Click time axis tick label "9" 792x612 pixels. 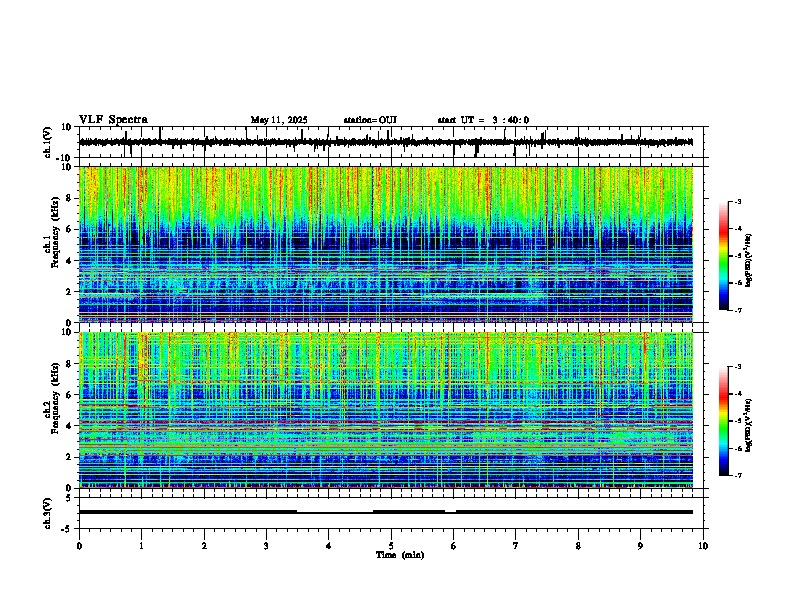point(640,546)
